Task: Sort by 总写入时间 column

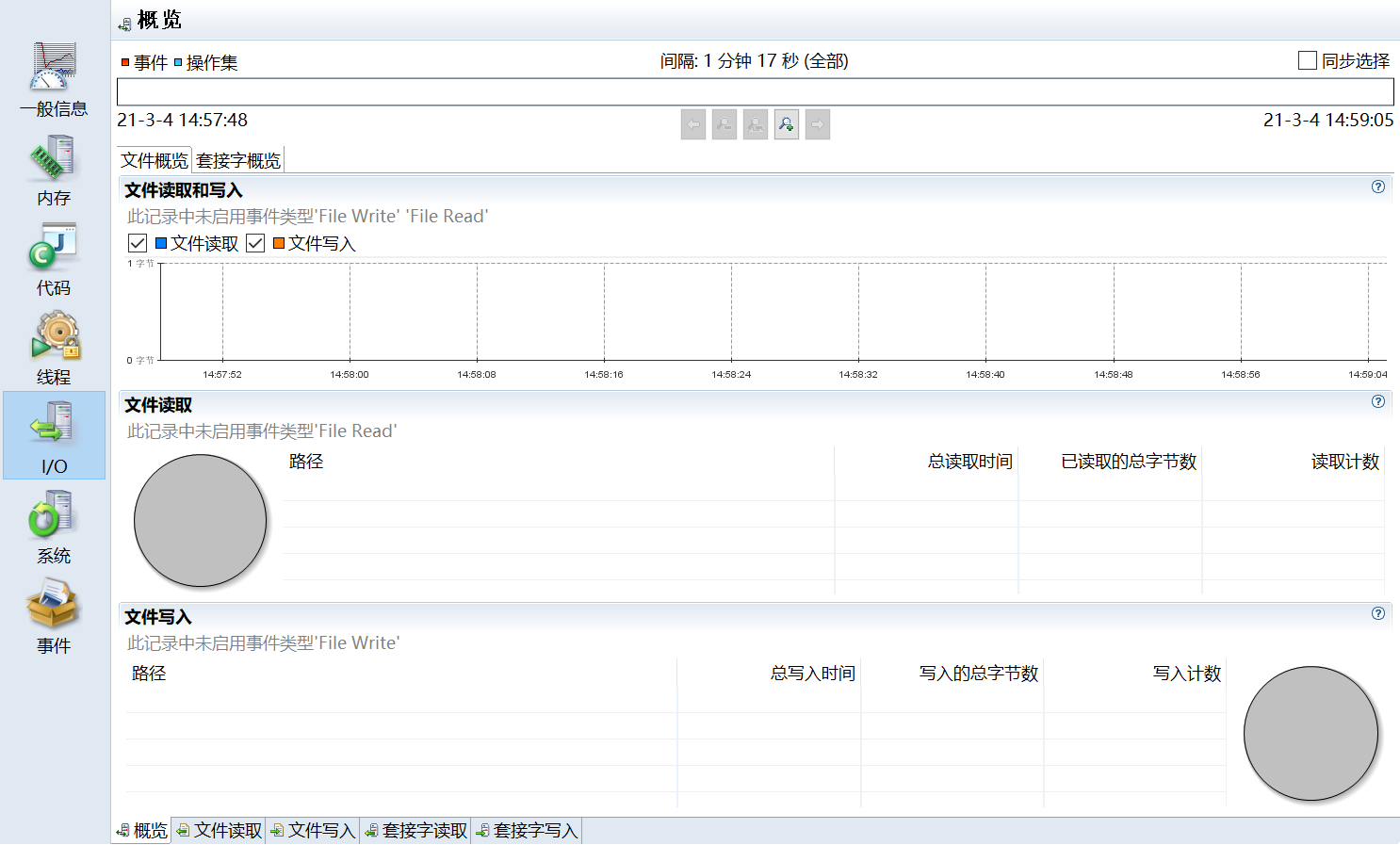Action: [x=769, y=674]
